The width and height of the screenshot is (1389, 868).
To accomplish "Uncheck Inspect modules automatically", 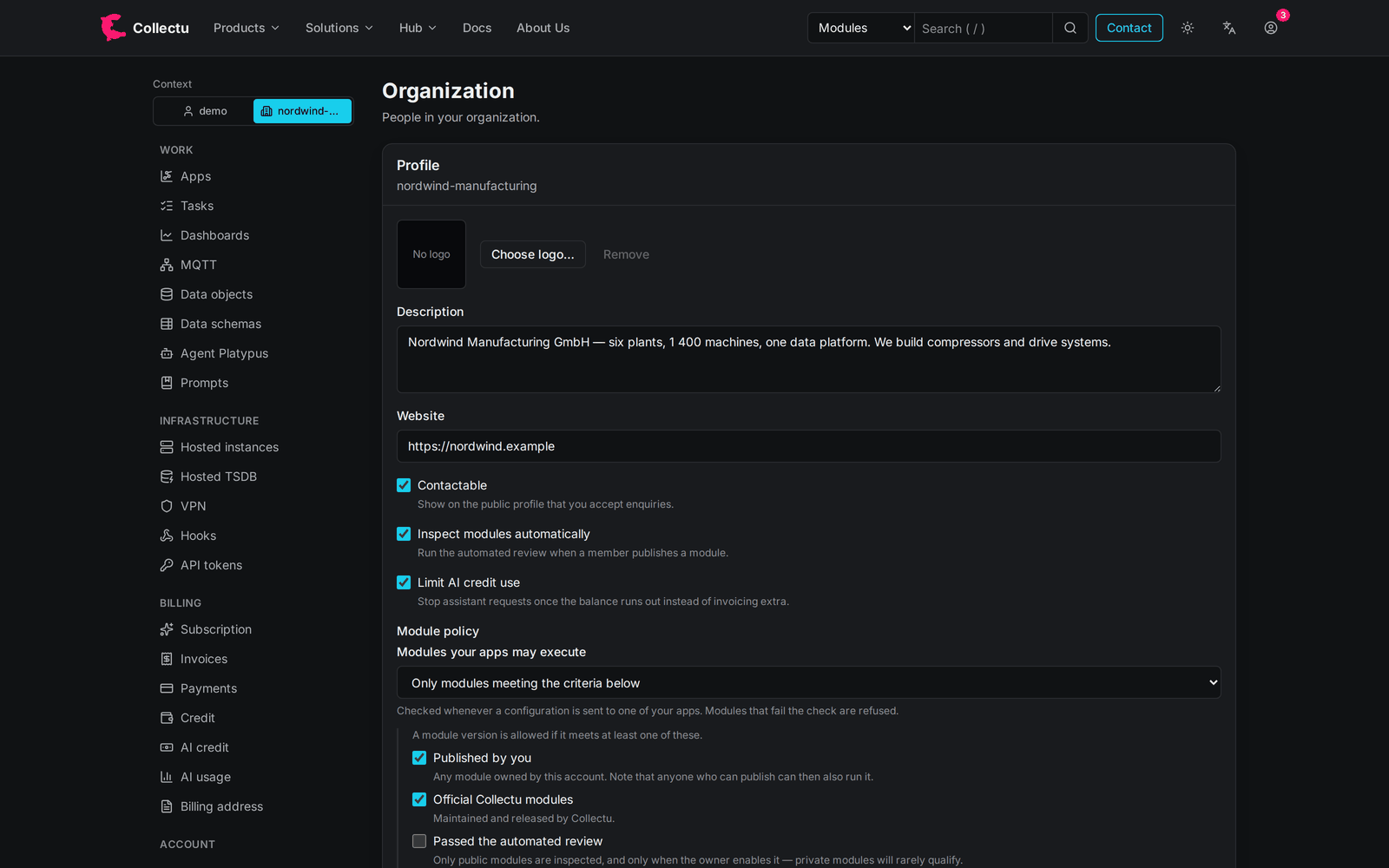I will 404,534.
